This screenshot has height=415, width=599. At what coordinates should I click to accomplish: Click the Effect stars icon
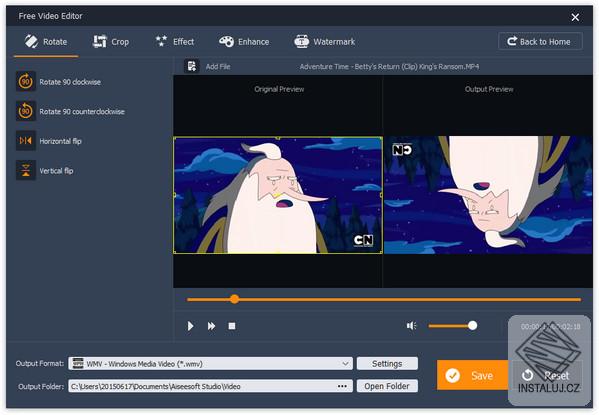[161, 41]
